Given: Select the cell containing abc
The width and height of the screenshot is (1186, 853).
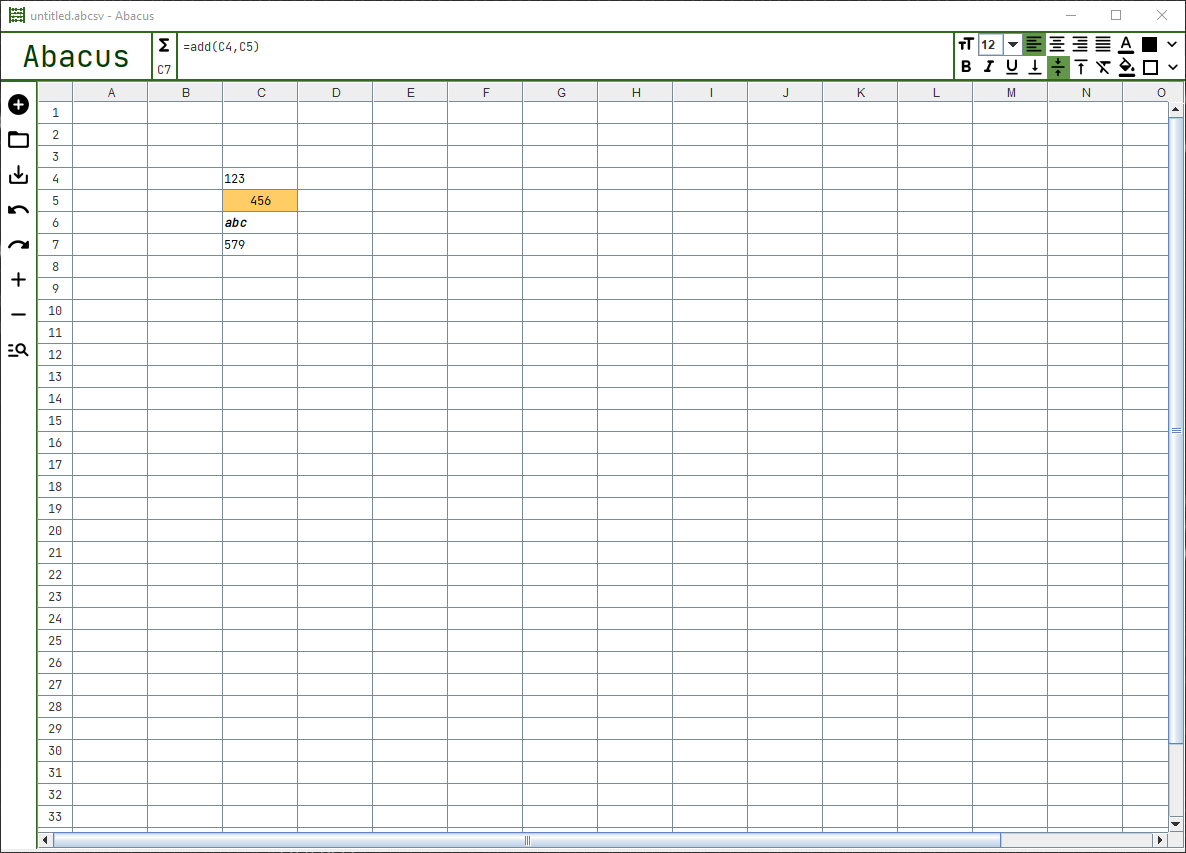Looking at the screenshot, I should coord(260,222).
